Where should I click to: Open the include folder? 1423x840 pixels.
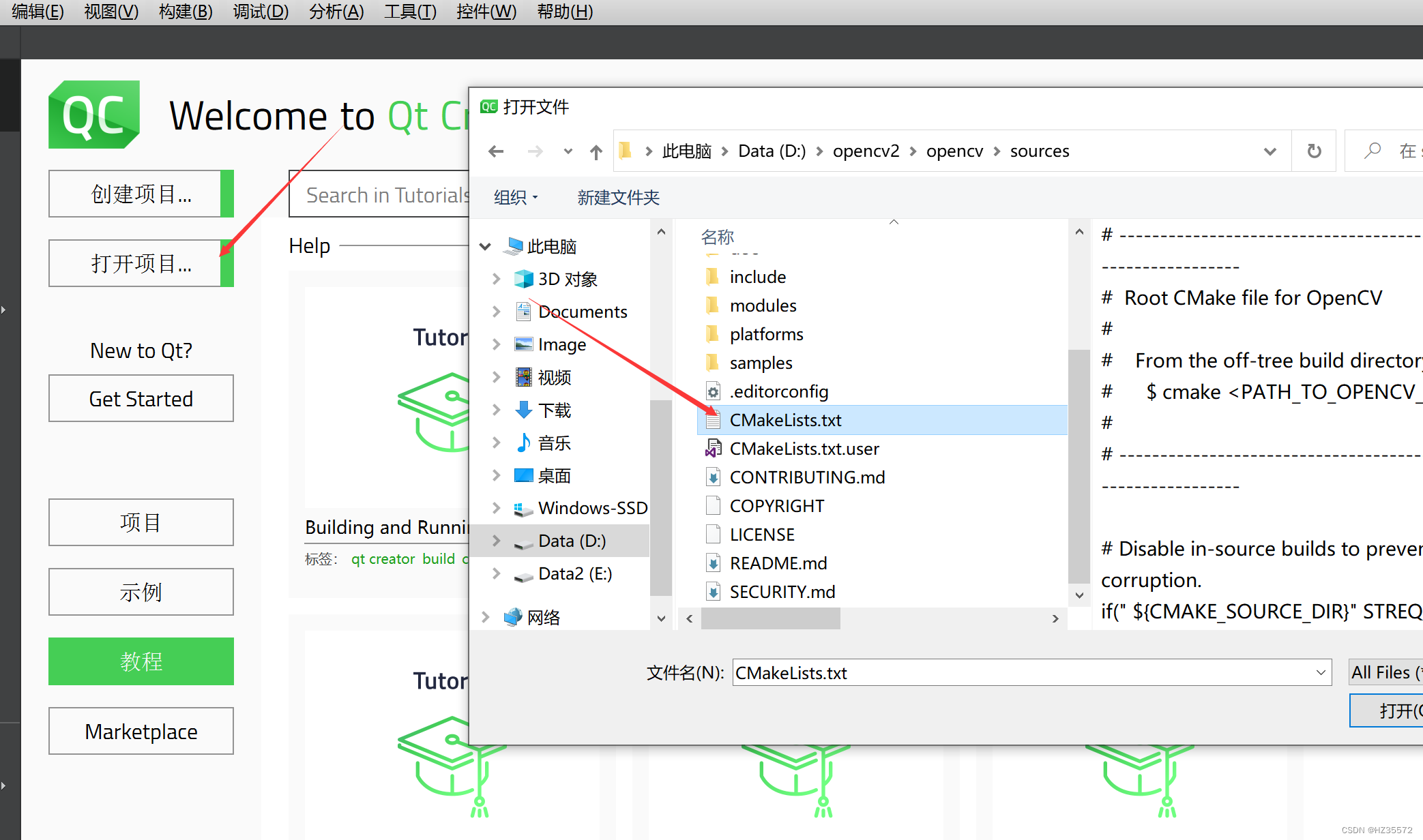coord(757,277)
